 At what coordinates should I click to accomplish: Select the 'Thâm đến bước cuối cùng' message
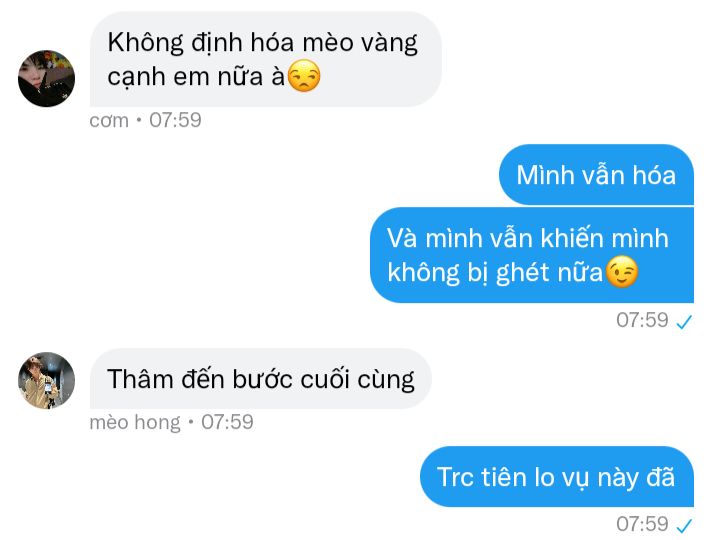click(260, 379)
